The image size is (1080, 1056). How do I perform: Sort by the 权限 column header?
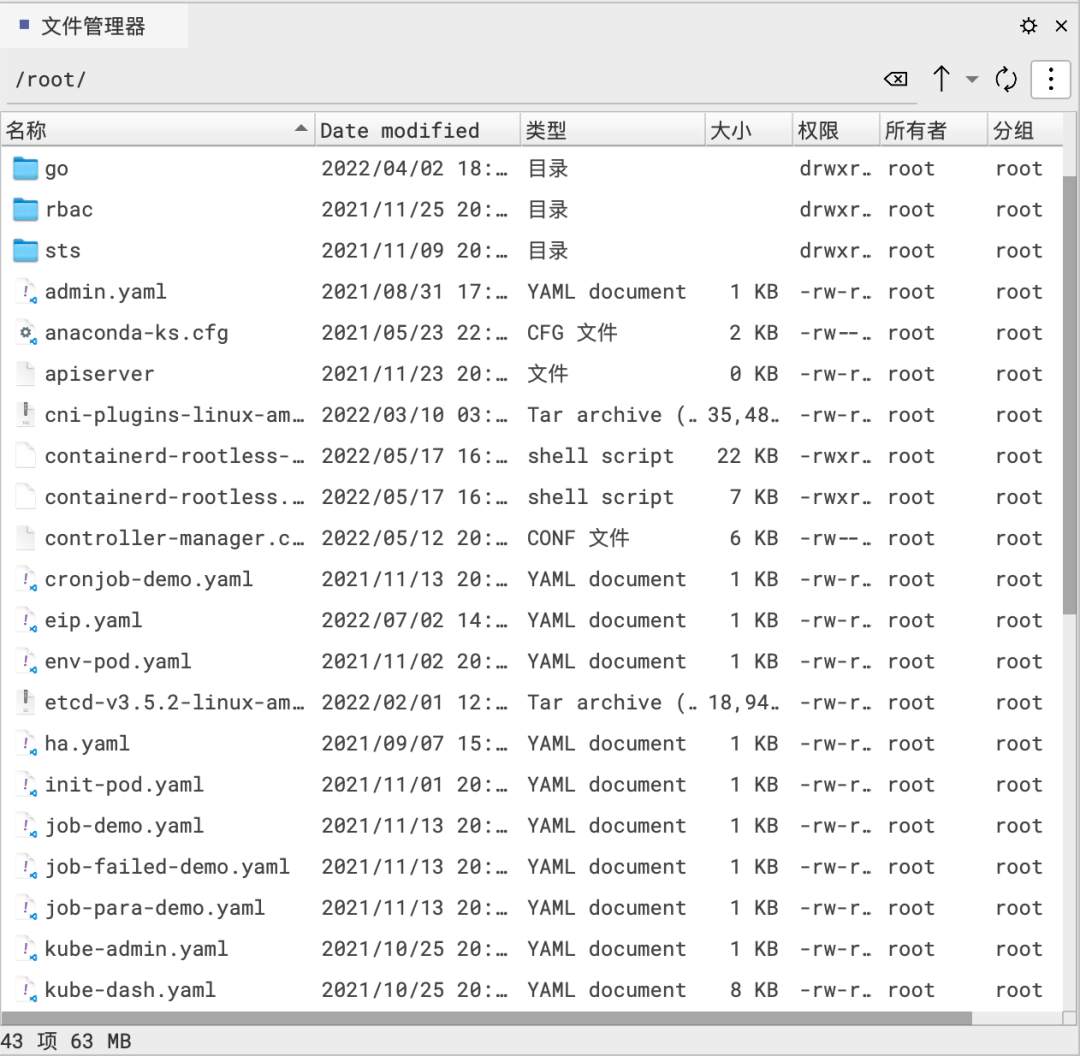click(835, 130)
